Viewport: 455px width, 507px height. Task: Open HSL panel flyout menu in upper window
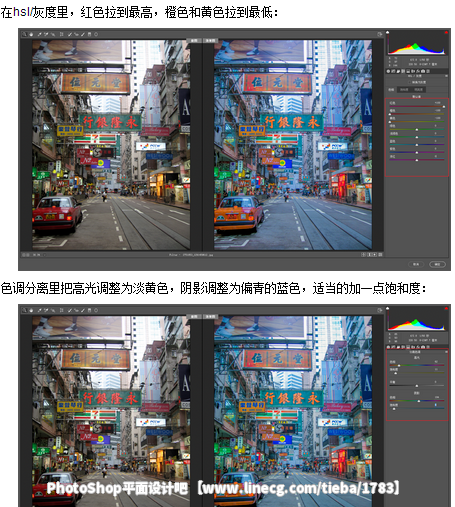pos(446,76)
